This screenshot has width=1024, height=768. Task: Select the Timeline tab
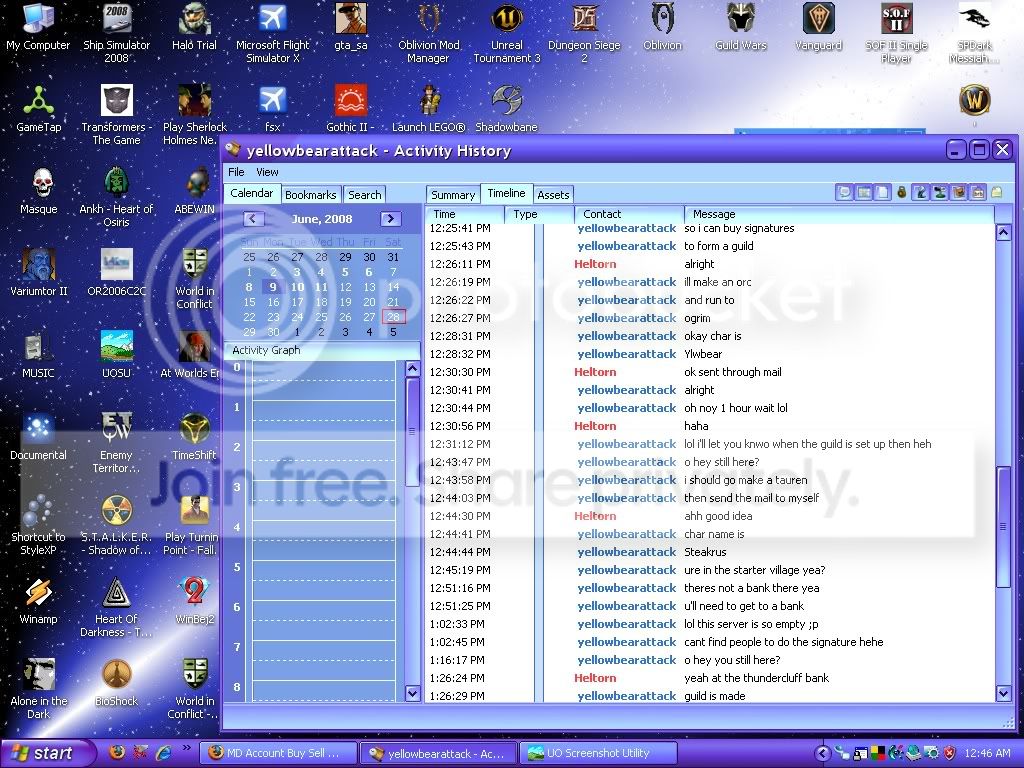click(x=506, y=193)
